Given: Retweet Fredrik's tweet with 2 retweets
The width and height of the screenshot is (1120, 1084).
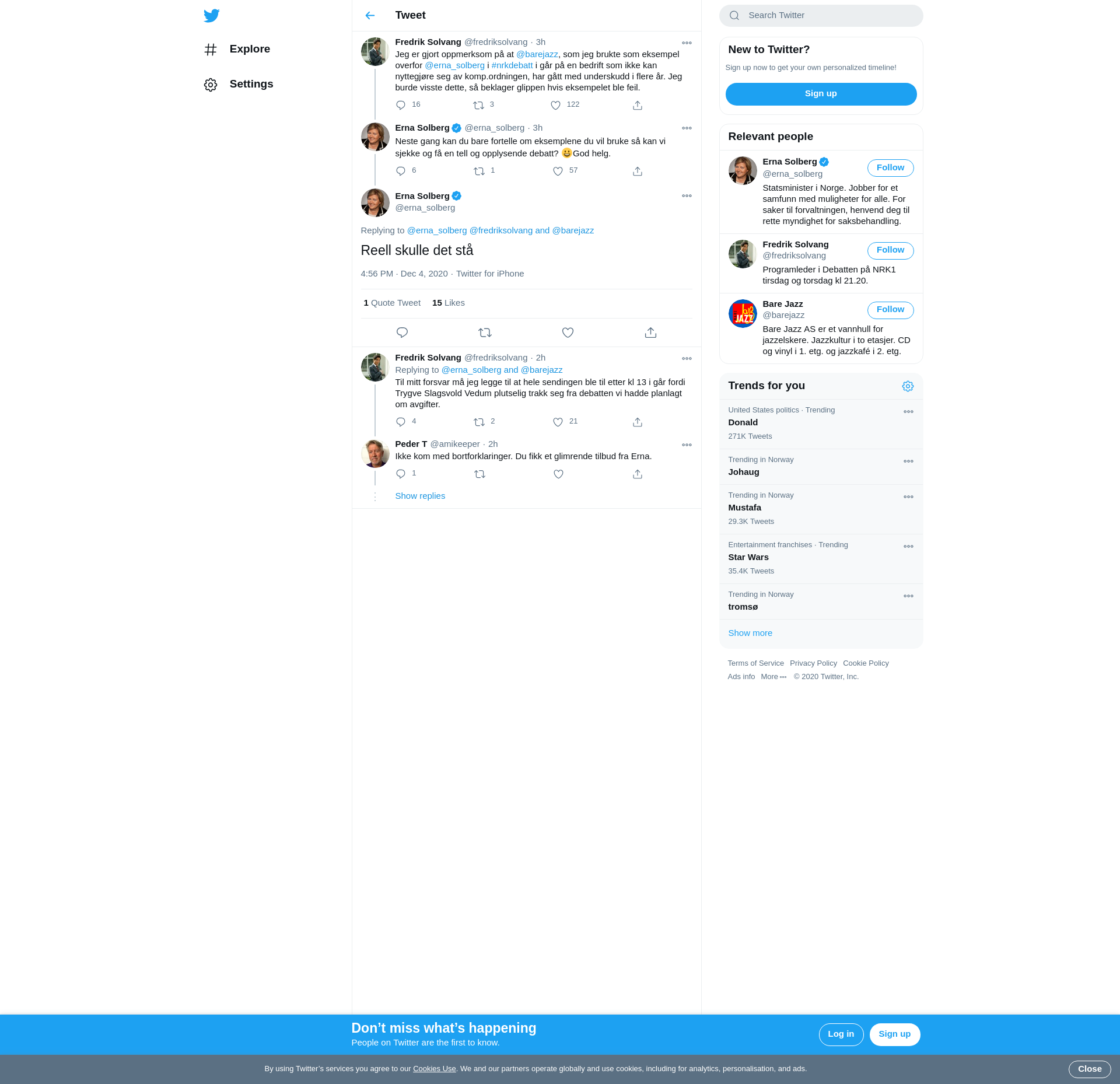Looking at the screenshot, I should [479, 422].
